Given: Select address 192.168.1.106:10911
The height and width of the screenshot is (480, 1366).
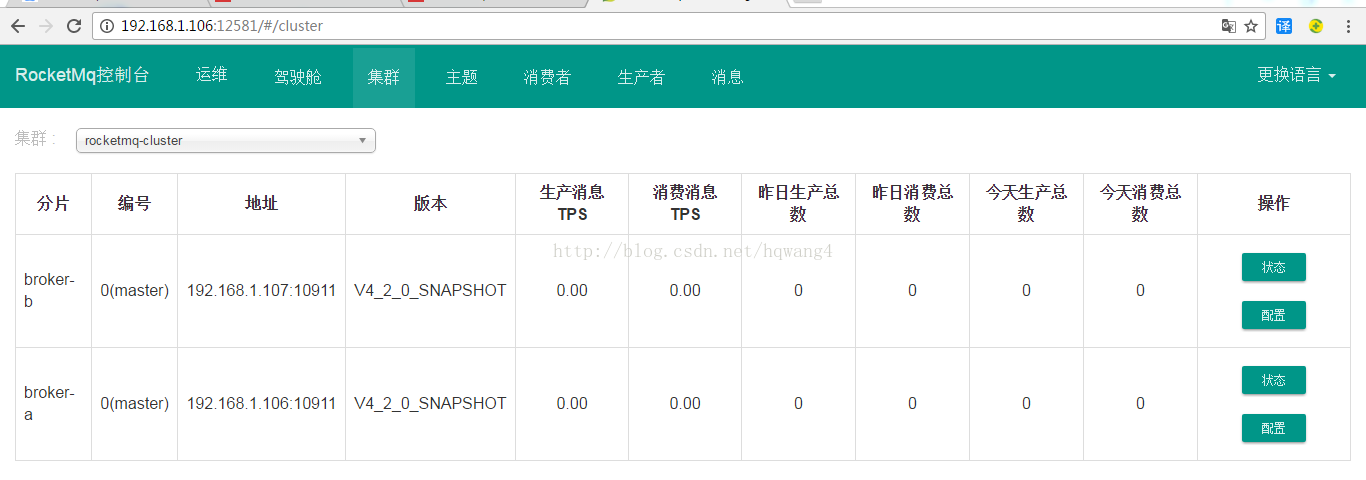Looking at the screenshot, I should point(261,404).
